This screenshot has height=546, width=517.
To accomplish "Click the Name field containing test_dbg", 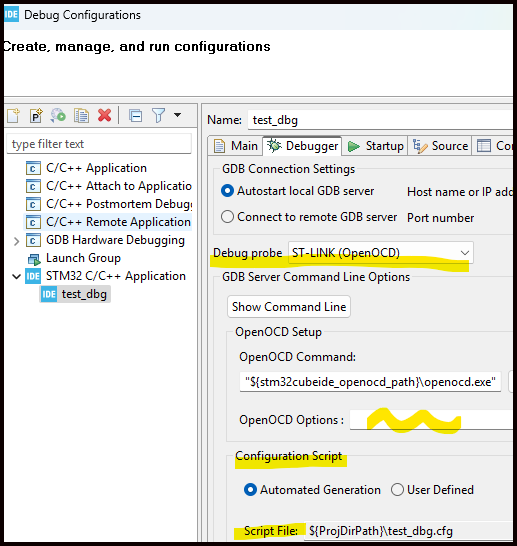I will click(380, 120).
